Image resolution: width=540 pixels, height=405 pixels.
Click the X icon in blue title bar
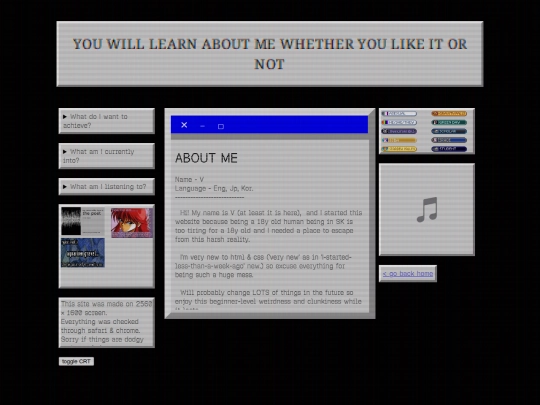pyautogui.click(x=184, y=125)
